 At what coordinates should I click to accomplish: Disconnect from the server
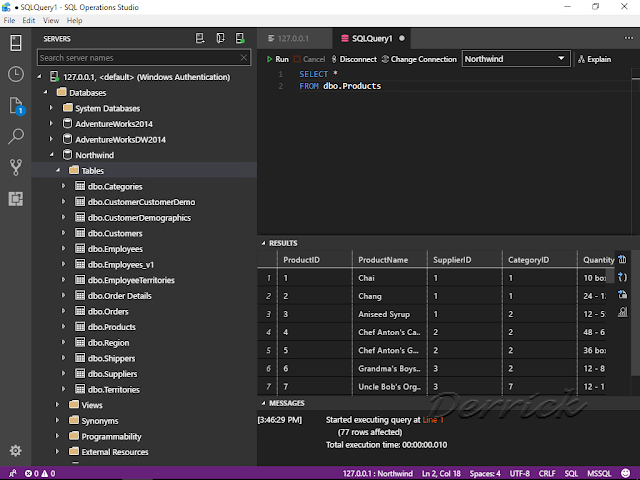(354, 59)
